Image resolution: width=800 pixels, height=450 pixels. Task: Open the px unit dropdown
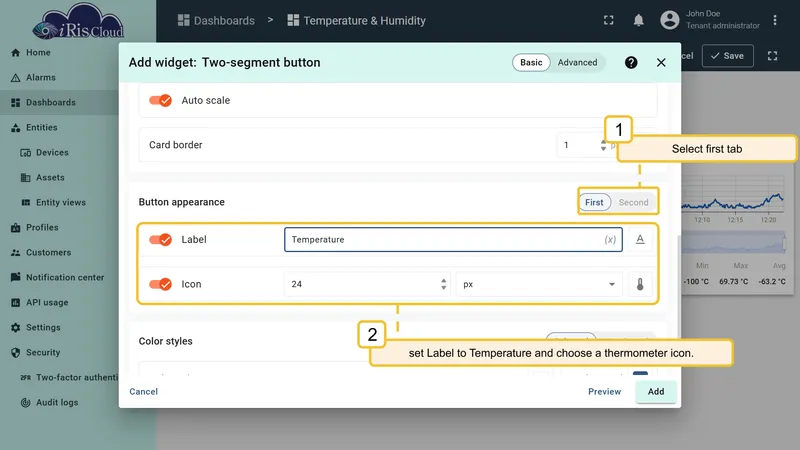(x=538, y=284)
